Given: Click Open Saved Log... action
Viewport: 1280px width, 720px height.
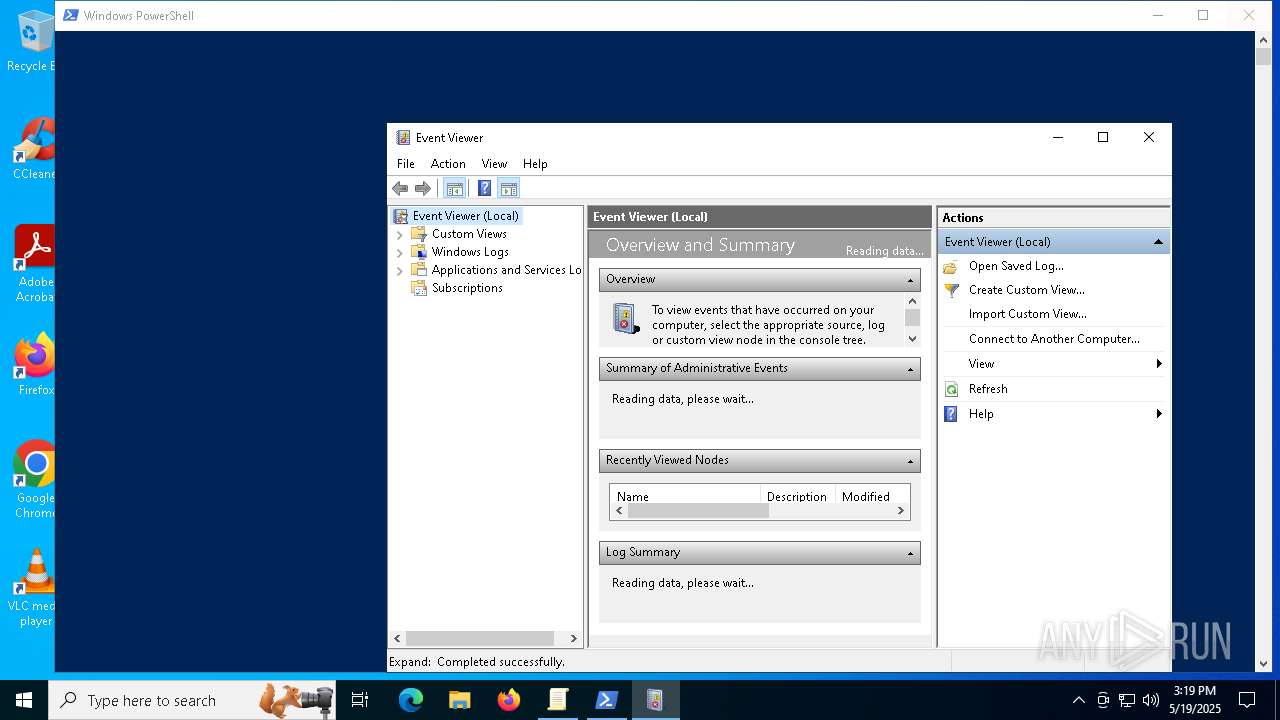Looking at the screenshot, I should 1016,266.
